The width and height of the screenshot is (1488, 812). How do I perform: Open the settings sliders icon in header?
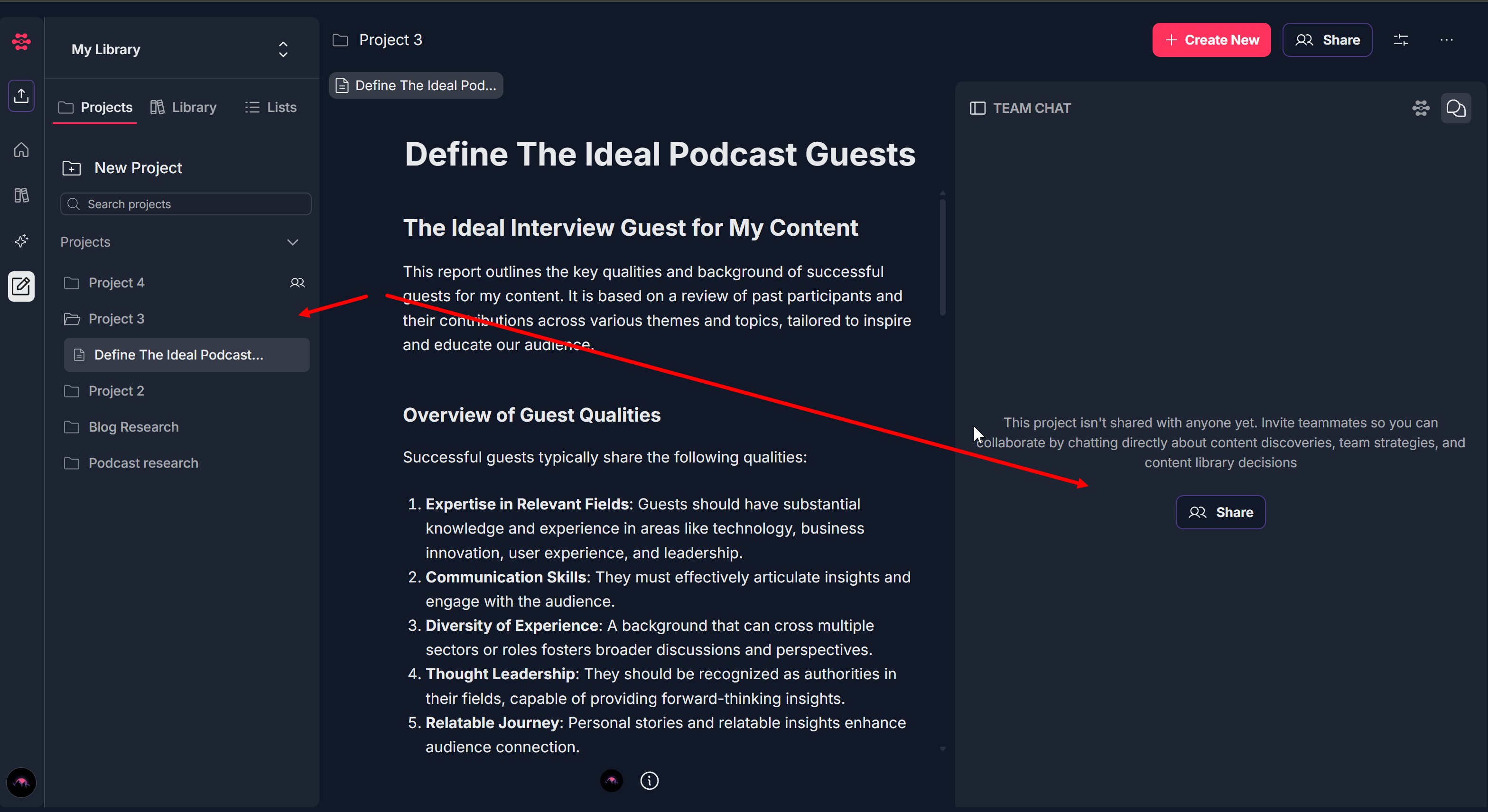pos(1401,40)
